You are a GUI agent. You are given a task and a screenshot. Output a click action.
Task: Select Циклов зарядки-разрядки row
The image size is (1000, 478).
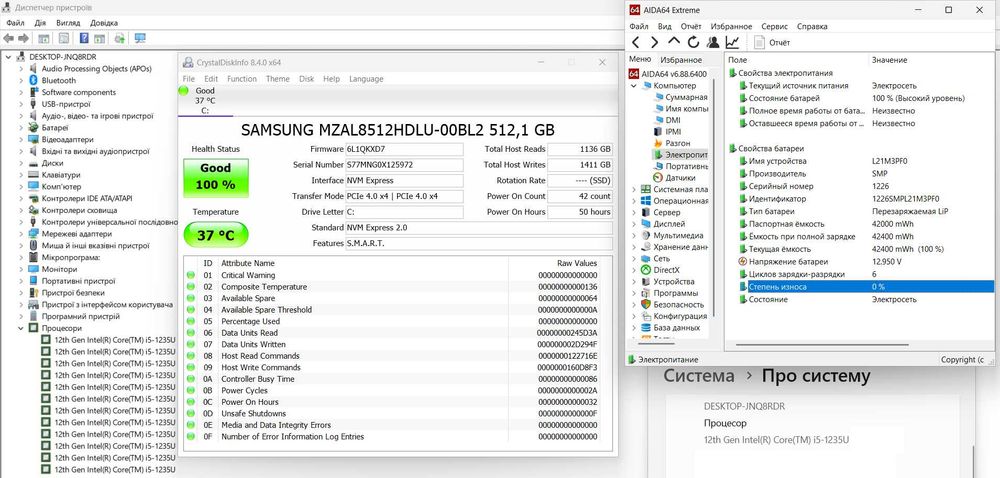tap(866, 274)
